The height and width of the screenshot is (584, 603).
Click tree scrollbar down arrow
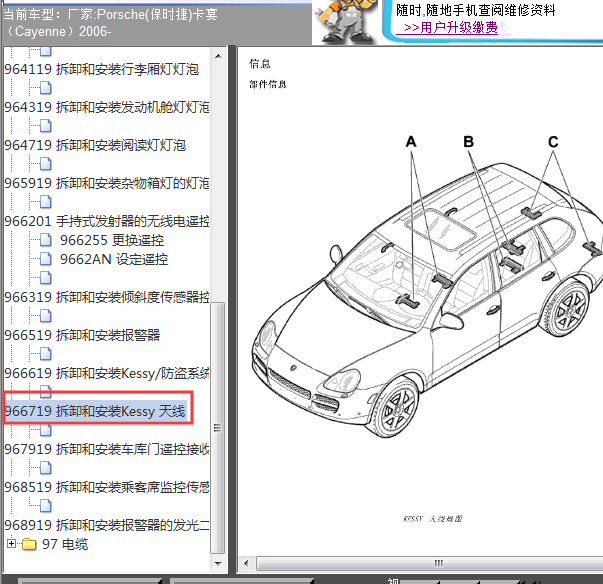[218, 563]
